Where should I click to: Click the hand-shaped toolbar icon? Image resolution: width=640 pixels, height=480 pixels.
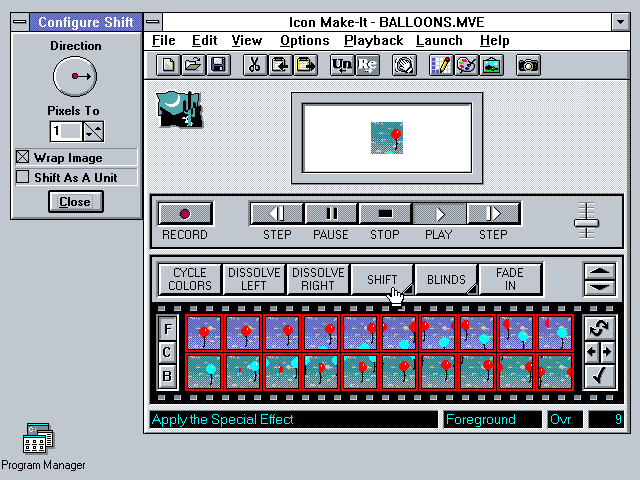point(404,65)
